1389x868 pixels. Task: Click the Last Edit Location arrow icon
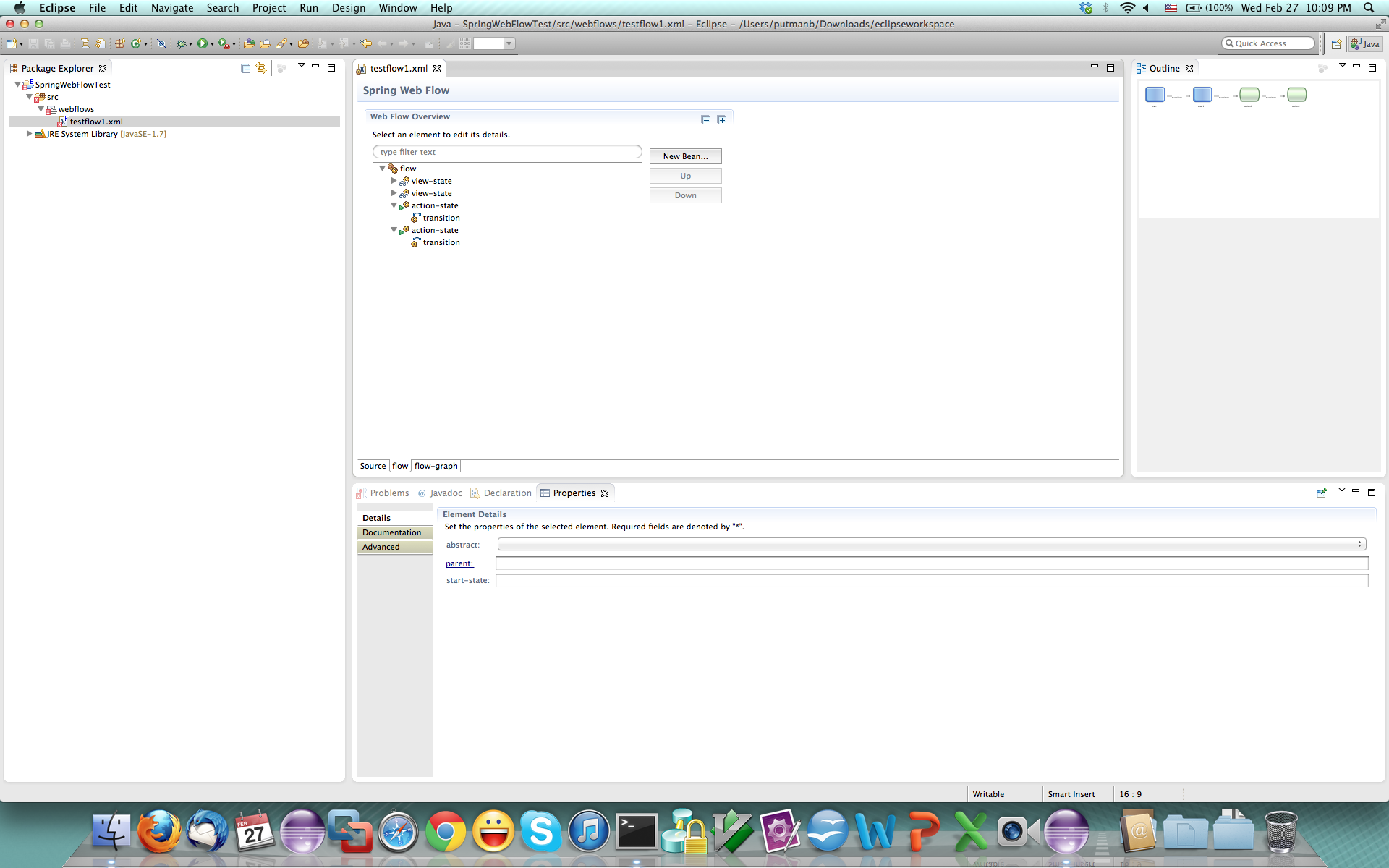coord(366,44)
